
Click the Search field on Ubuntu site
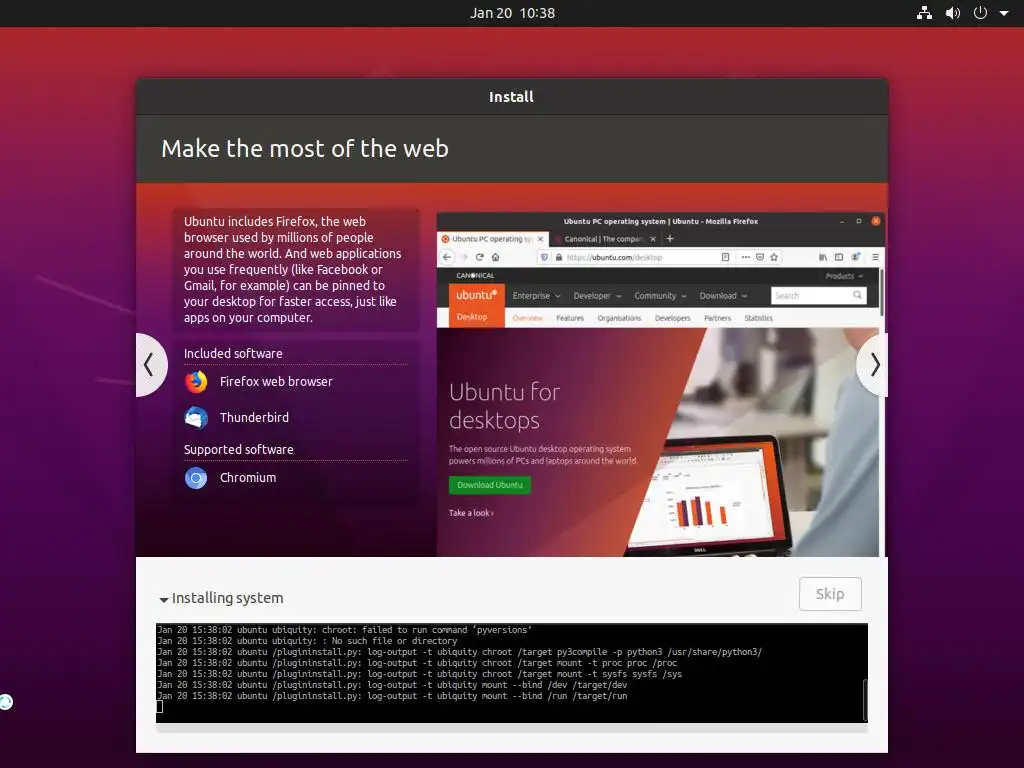(x=819, y=296)
